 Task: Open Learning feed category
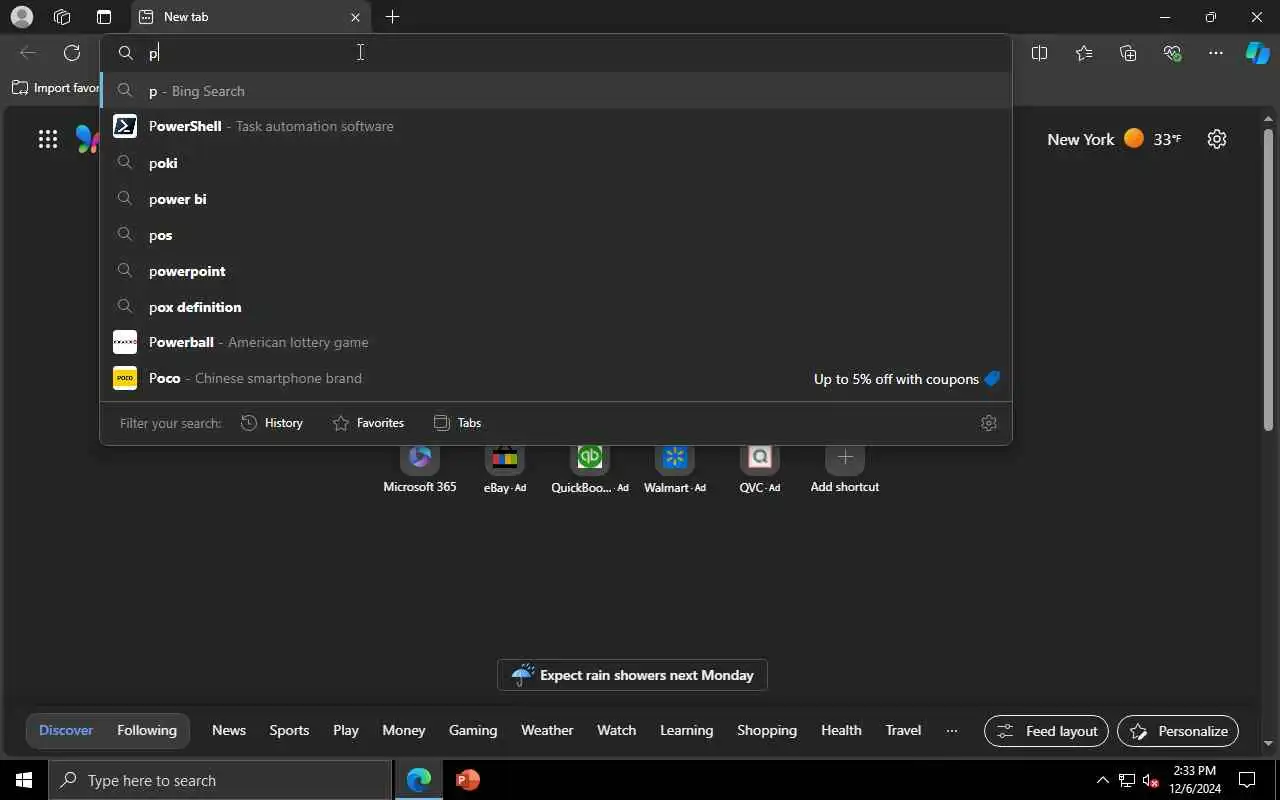coord(687,730)
